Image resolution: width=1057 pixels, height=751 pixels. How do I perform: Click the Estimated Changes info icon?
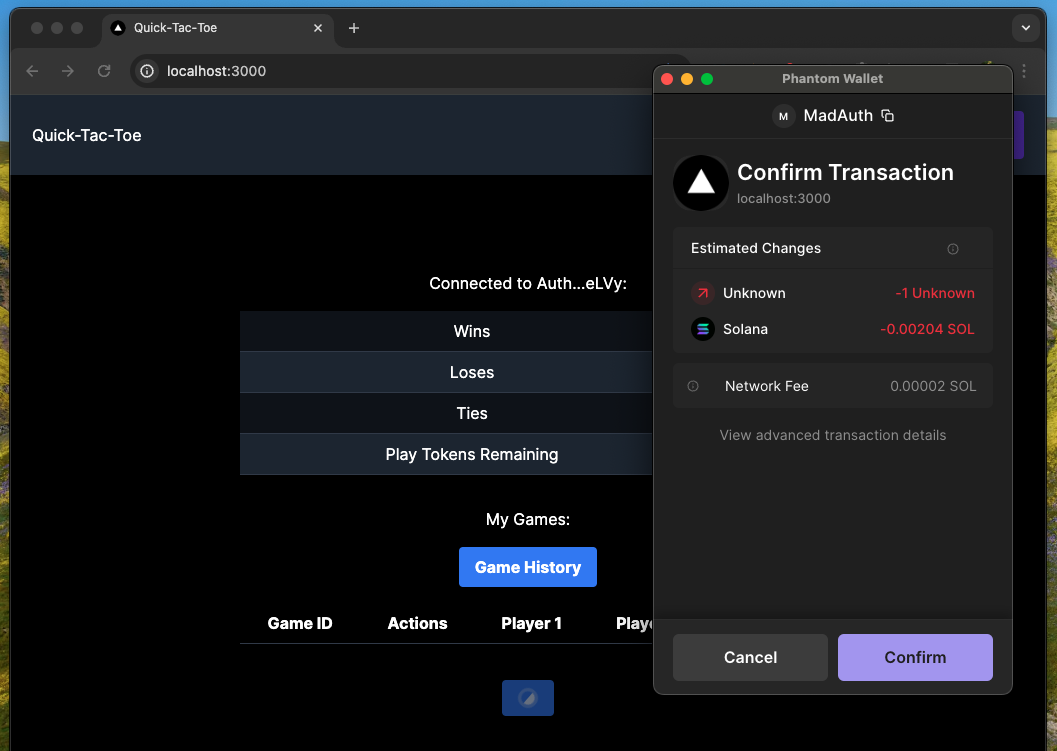953,249
